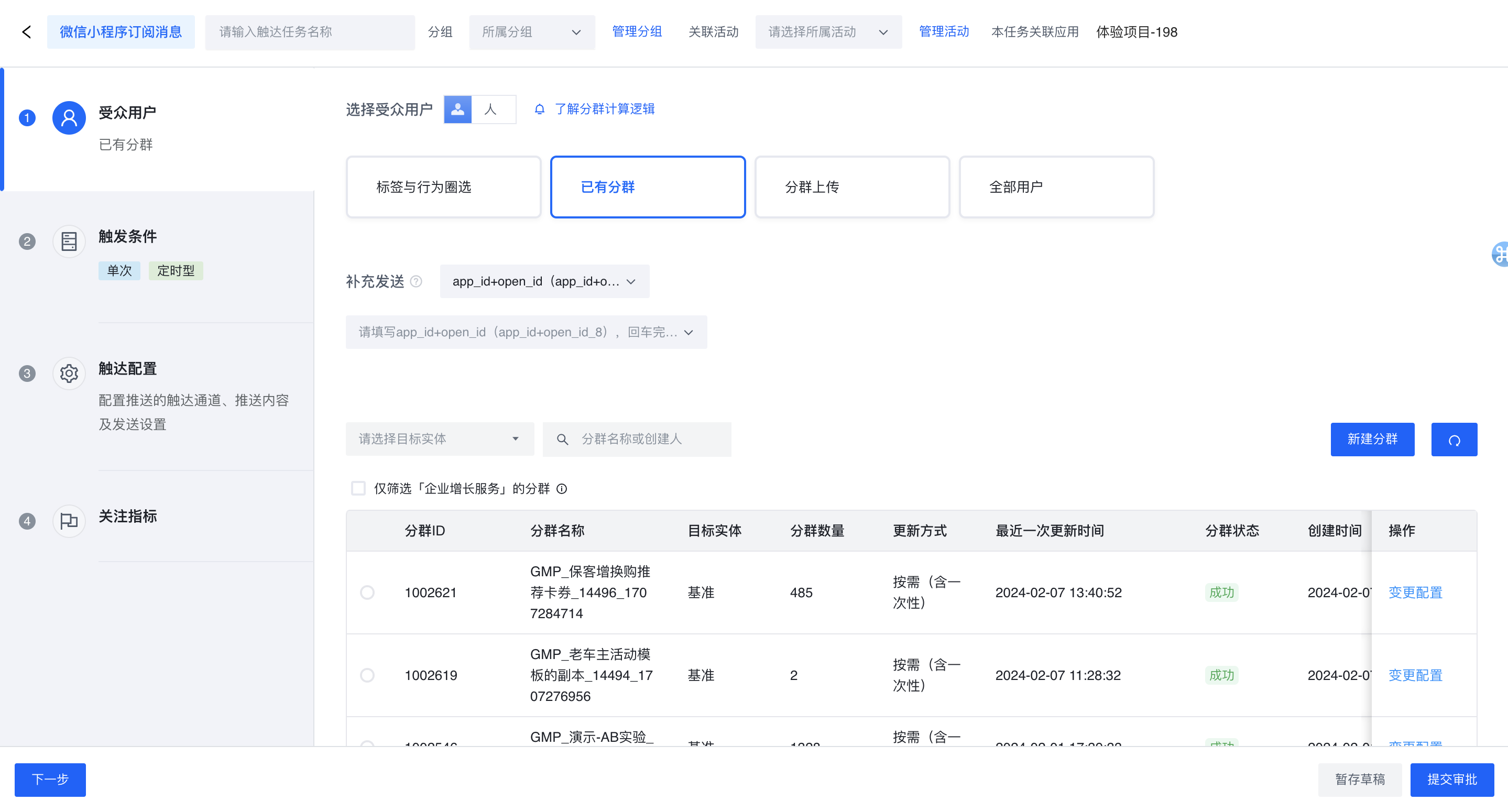Click the focus metrics flag icon
The width and height of the screenshot is (1508, 812).
(x=69, y=521)
